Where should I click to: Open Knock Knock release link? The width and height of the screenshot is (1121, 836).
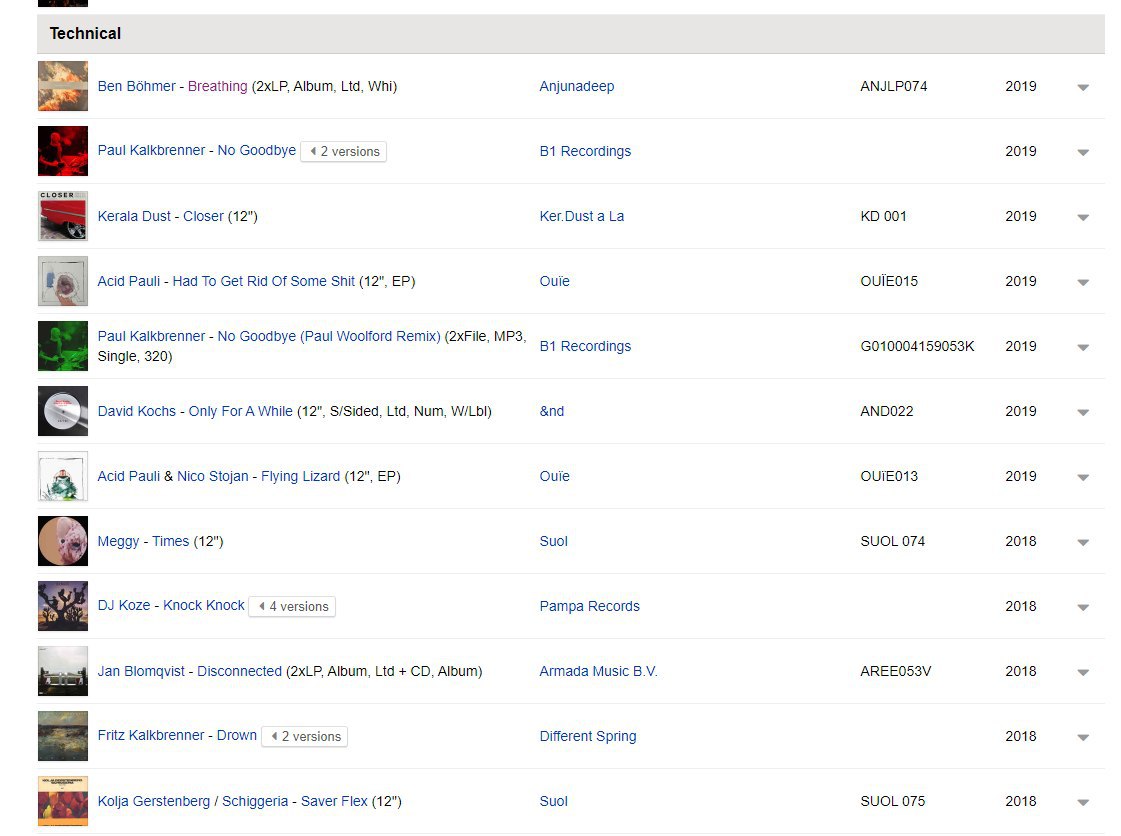(204, 606)
